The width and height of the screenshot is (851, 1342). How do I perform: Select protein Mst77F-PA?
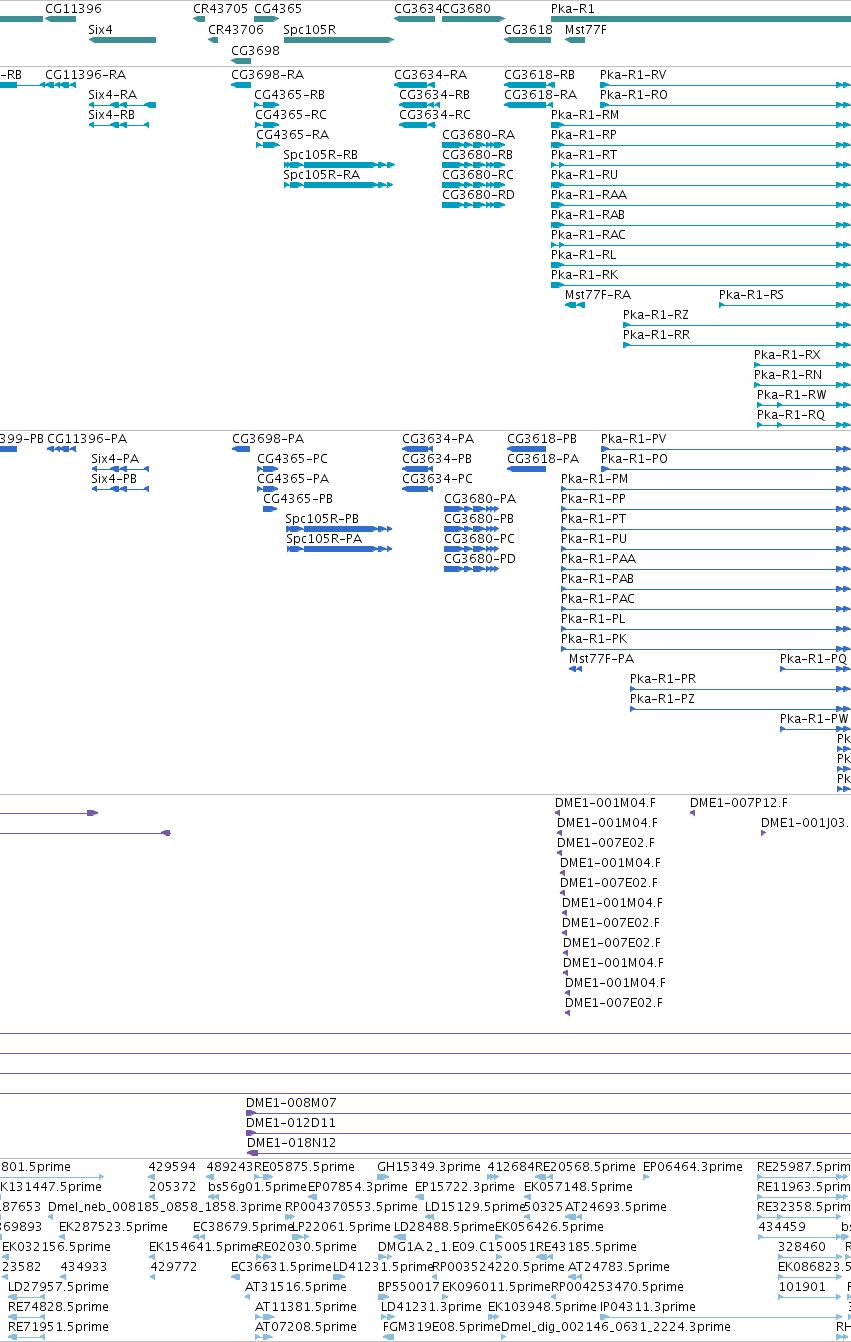click(x=601, y=659)
